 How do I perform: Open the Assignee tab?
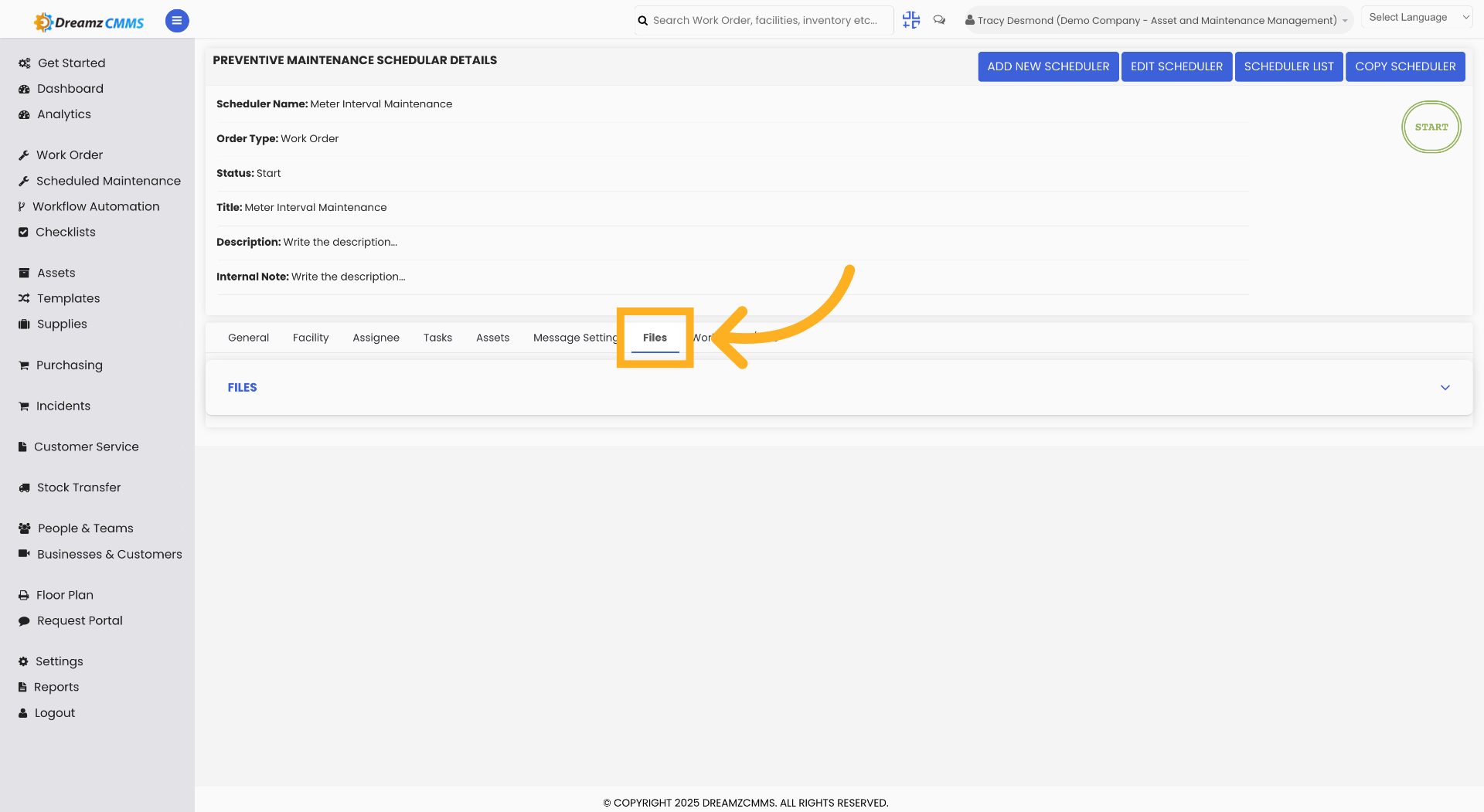point(376,338)
